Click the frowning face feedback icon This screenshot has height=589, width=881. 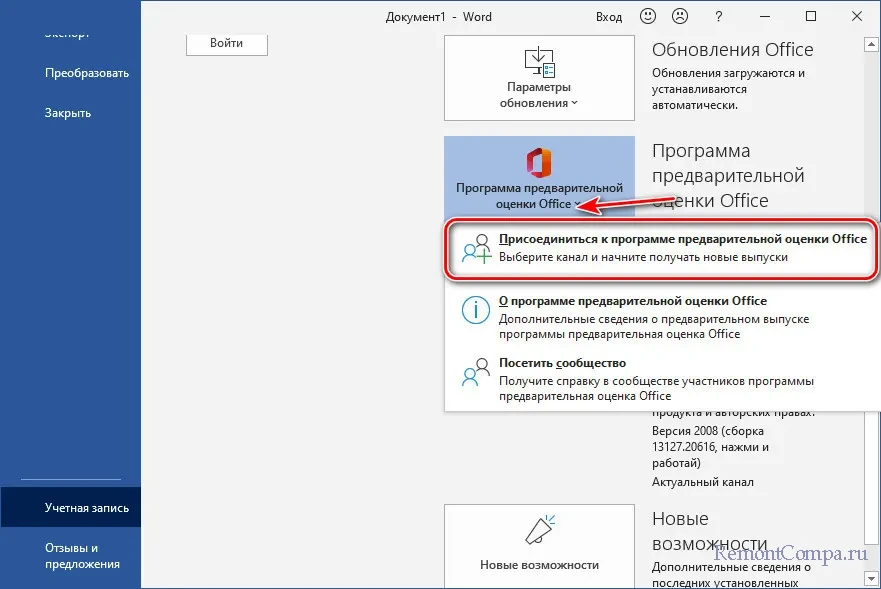click(x=681, y=17)
